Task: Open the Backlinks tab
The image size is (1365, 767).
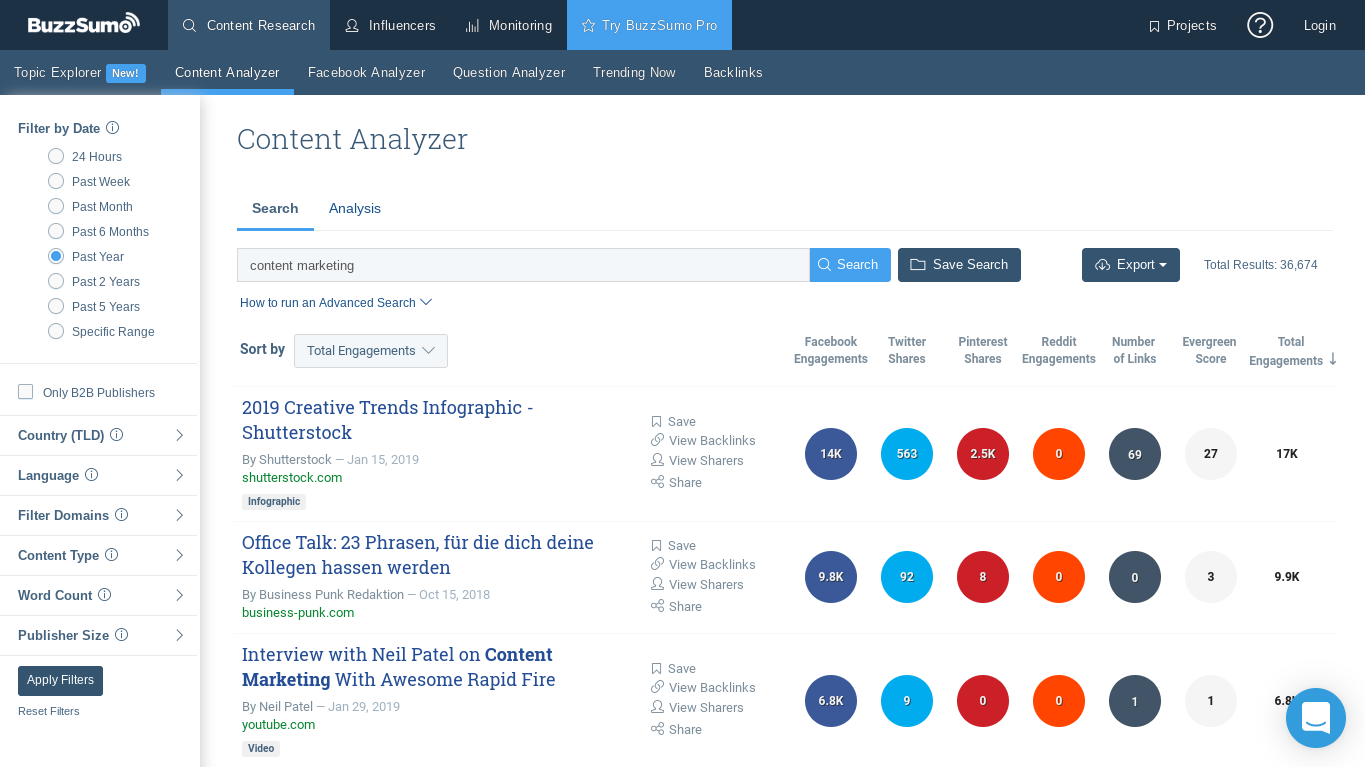Action: click(x=733, y=73)
